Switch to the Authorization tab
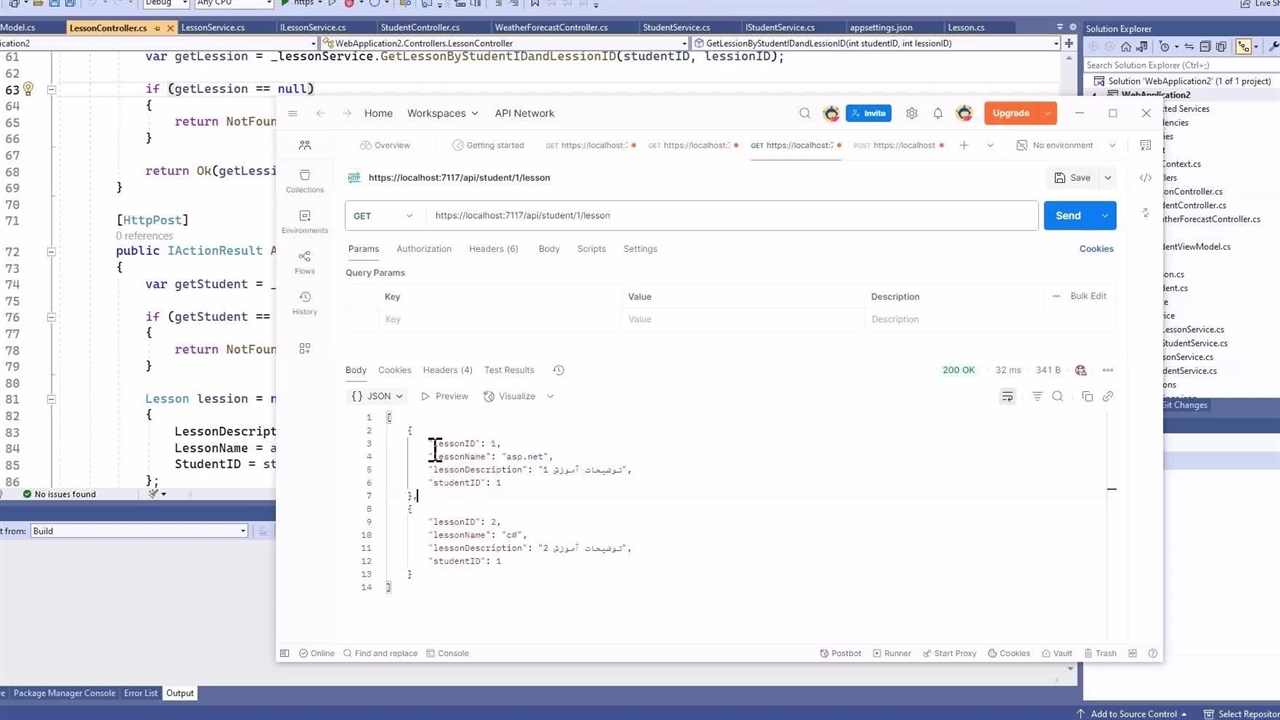1280x720 pixels. (424, 249)
